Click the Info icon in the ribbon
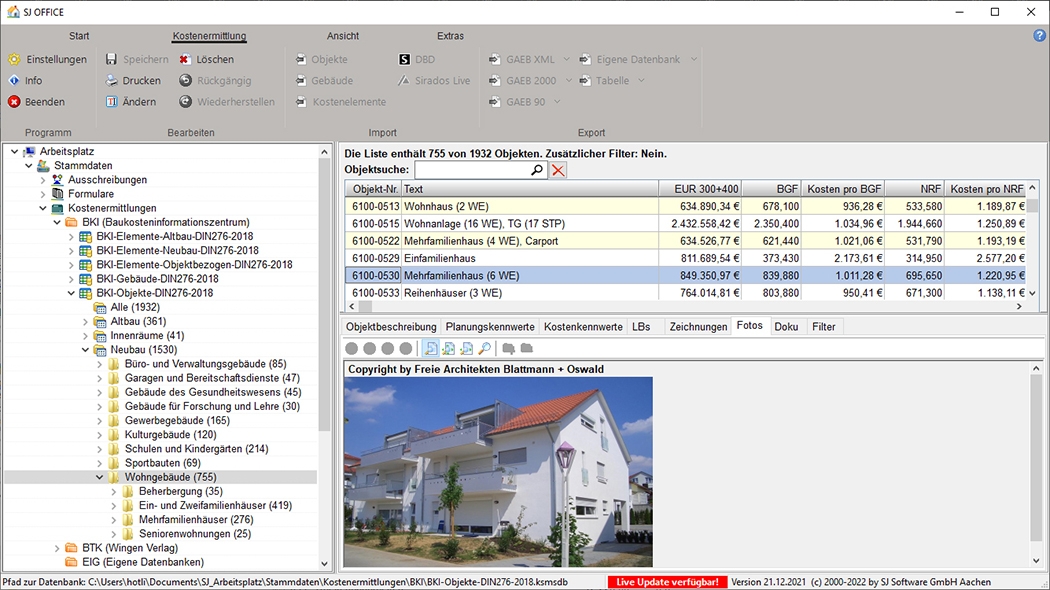The image size is (1050, 590). tap(14, 80)
